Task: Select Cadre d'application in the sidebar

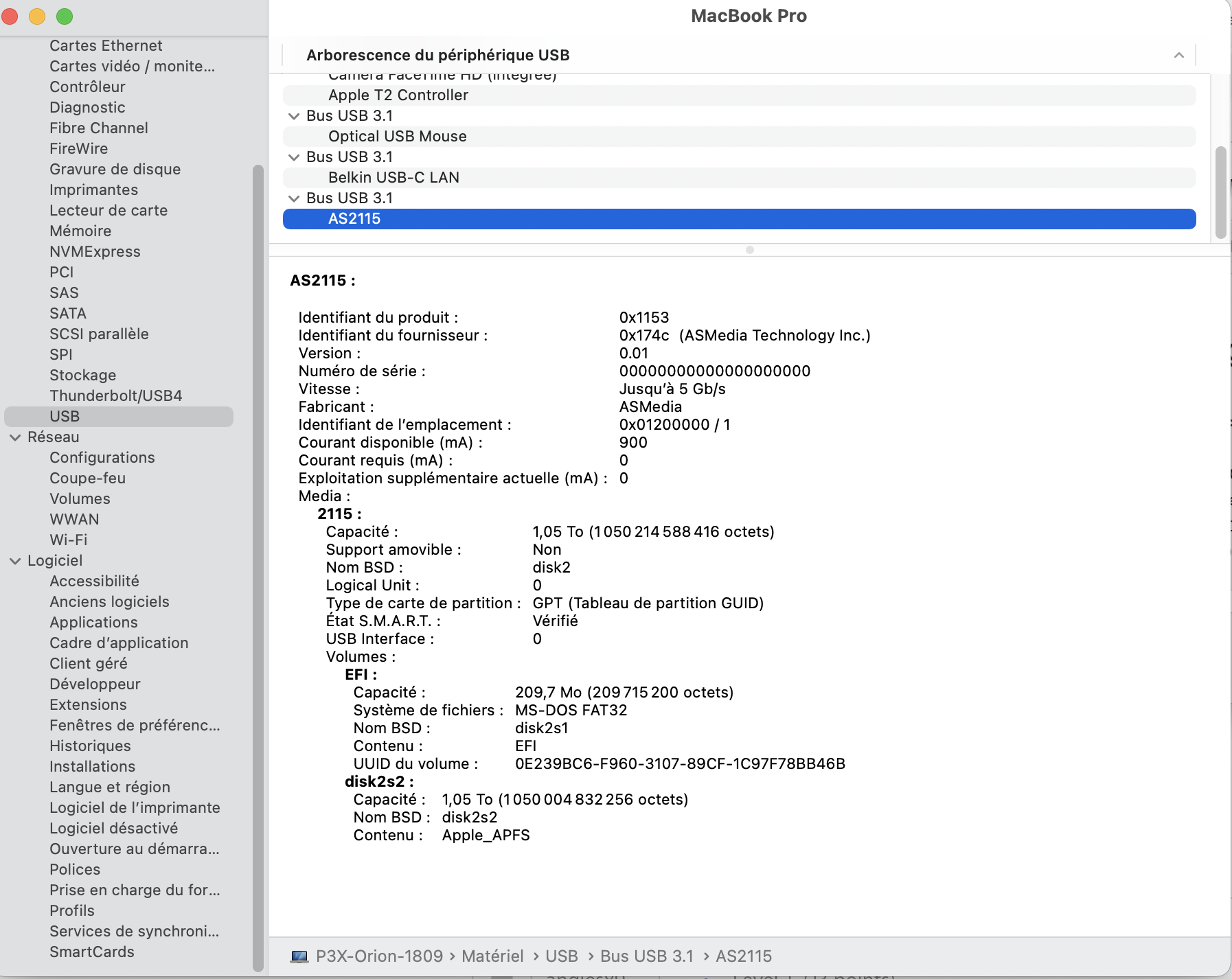Action: [119, 643]
